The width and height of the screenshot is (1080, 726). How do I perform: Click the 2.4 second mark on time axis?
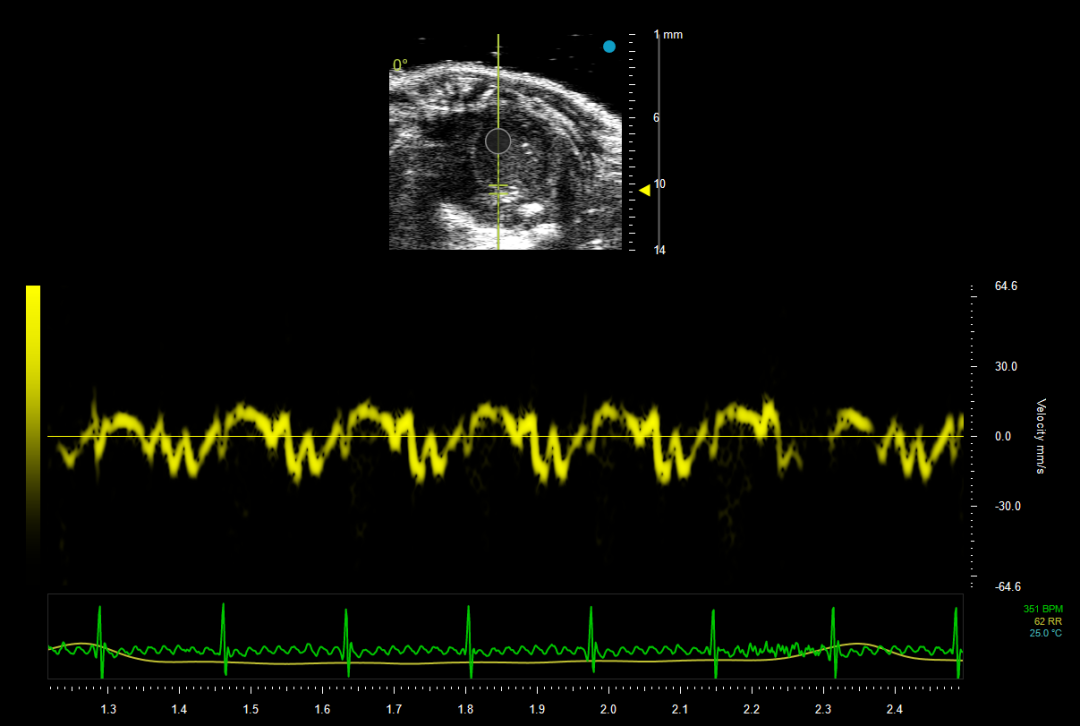(894, 709)
